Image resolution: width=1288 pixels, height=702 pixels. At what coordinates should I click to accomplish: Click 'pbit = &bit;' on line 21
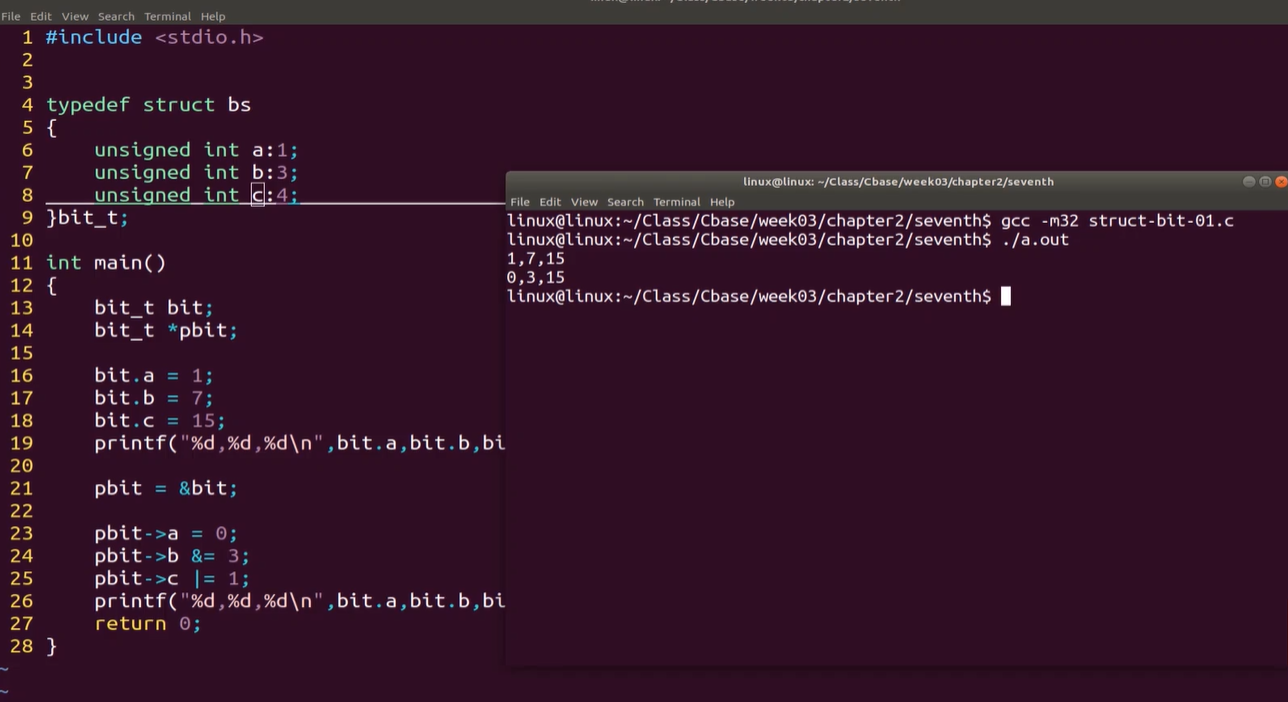[x=166, y=489]
